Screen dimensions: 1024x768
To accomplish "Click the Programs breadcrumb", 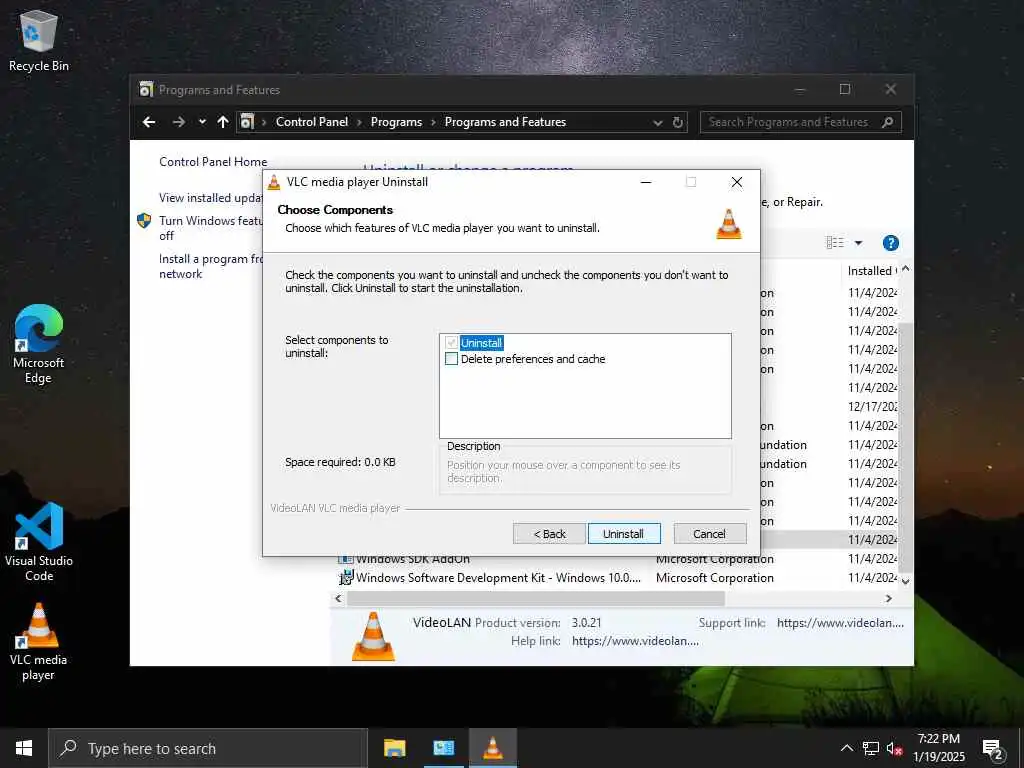I will [x=396, y=122].
